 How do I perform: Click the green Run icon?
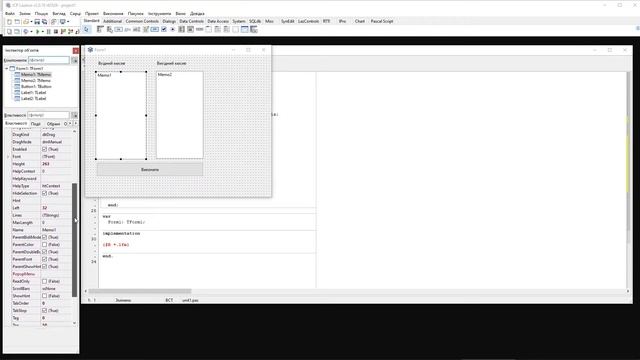click(x=38, y=31)
